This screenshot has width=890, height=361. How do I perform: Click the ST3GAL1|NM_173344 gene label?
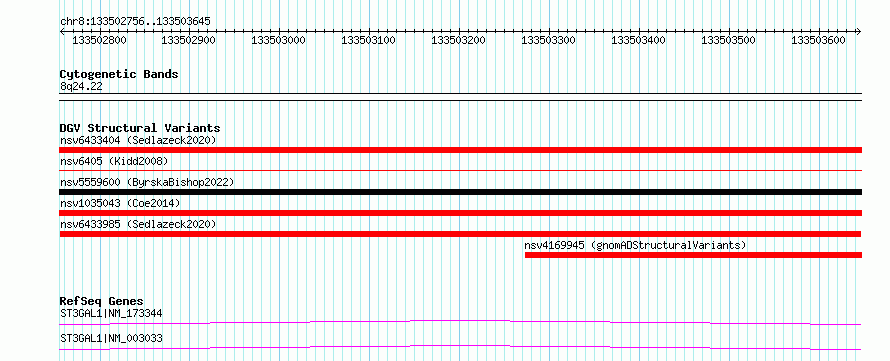(x=112, y=313)
